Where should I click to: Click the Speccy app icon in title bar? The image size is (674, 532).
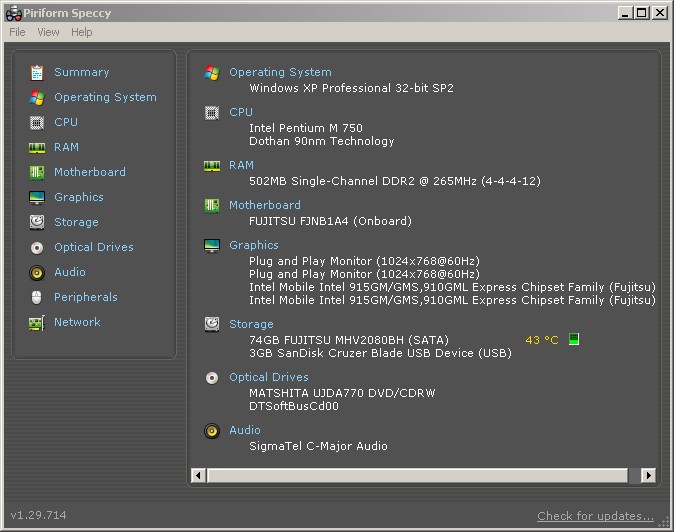(x=14, y=13)
